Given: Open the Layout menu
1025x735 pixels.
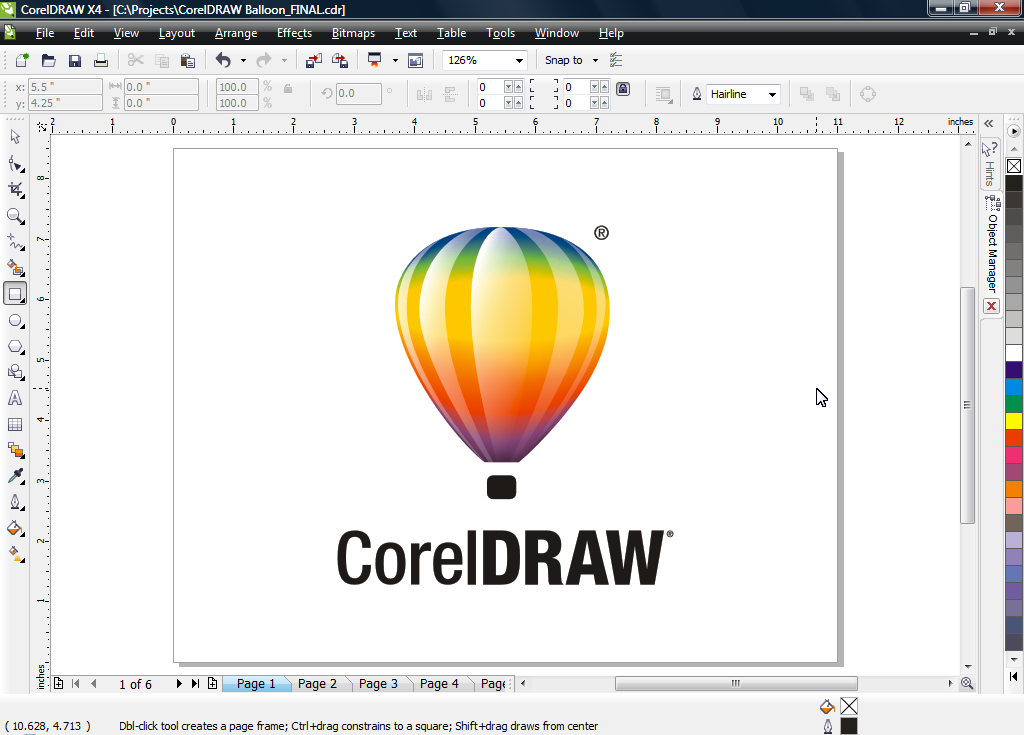Looking at the screenshot, I should 176,33.
